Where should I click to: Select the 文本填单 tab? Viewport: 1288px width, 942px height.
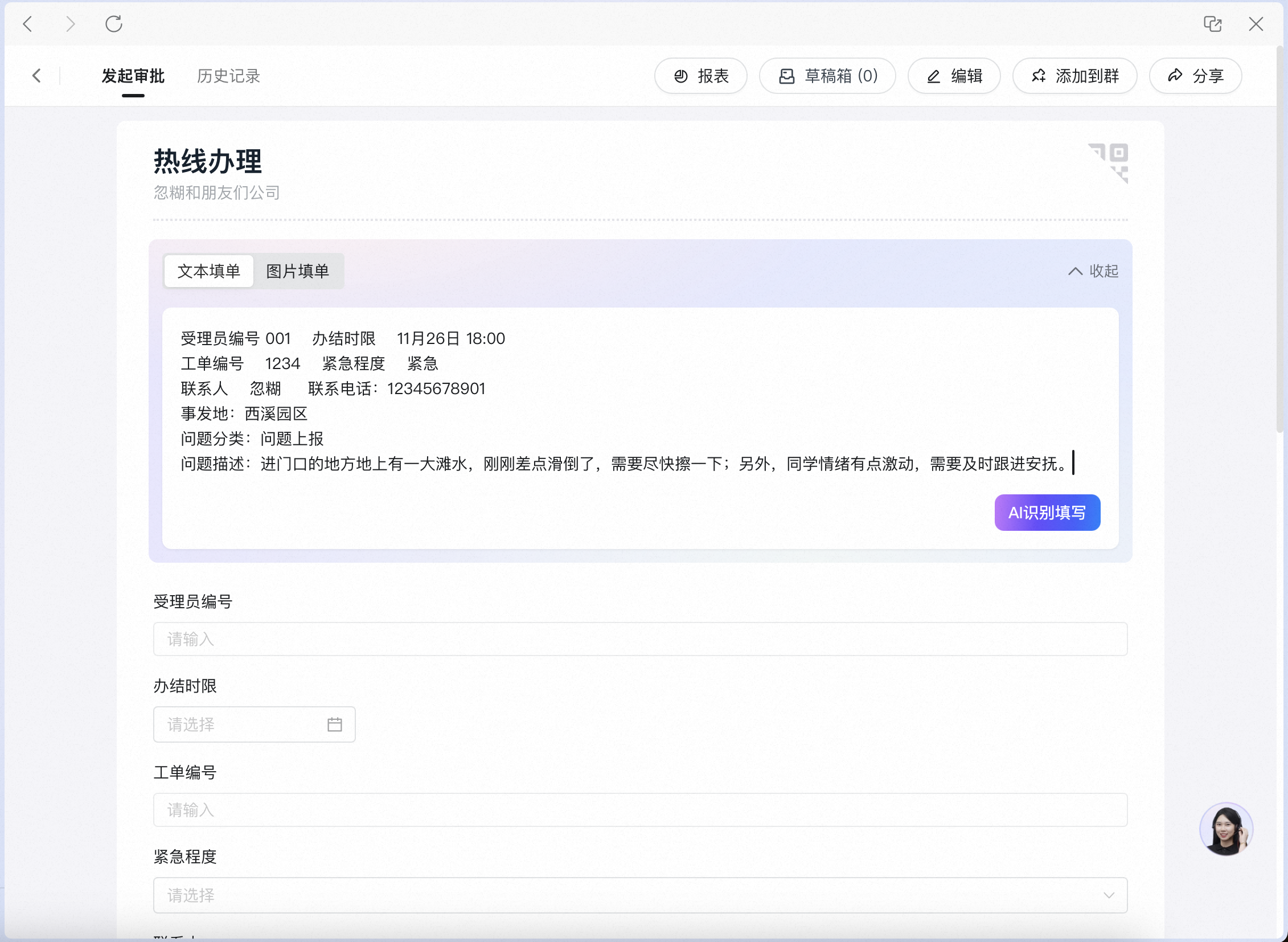pos(208,272)
